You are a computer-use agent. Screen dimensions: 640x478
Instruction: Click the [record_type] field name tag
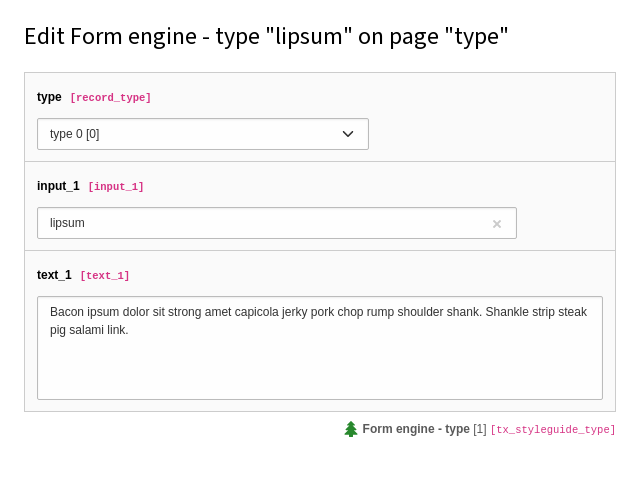[x=111, y=98]
